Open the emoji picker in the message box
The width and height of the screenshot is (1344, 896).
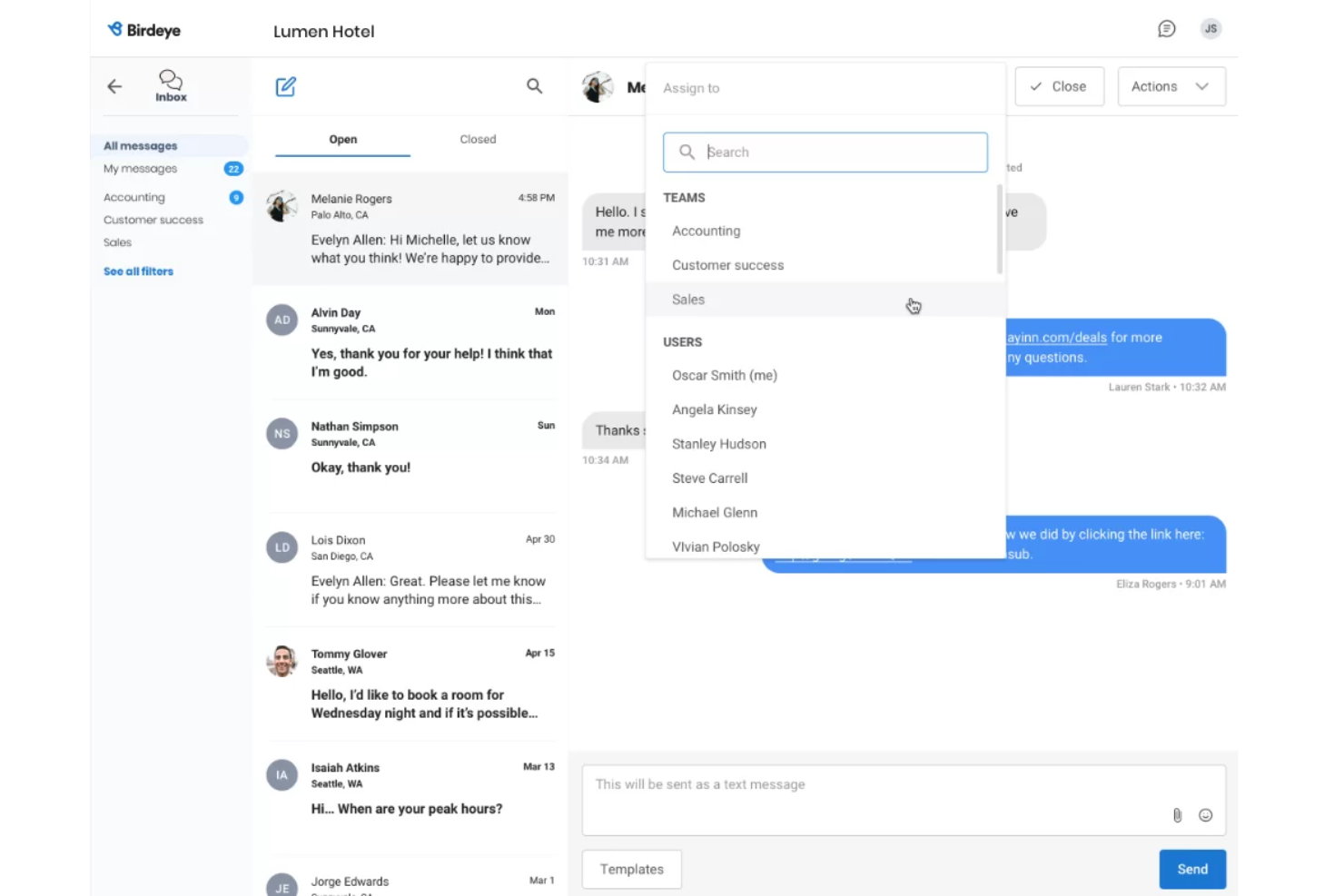[x=1205, y=815]
